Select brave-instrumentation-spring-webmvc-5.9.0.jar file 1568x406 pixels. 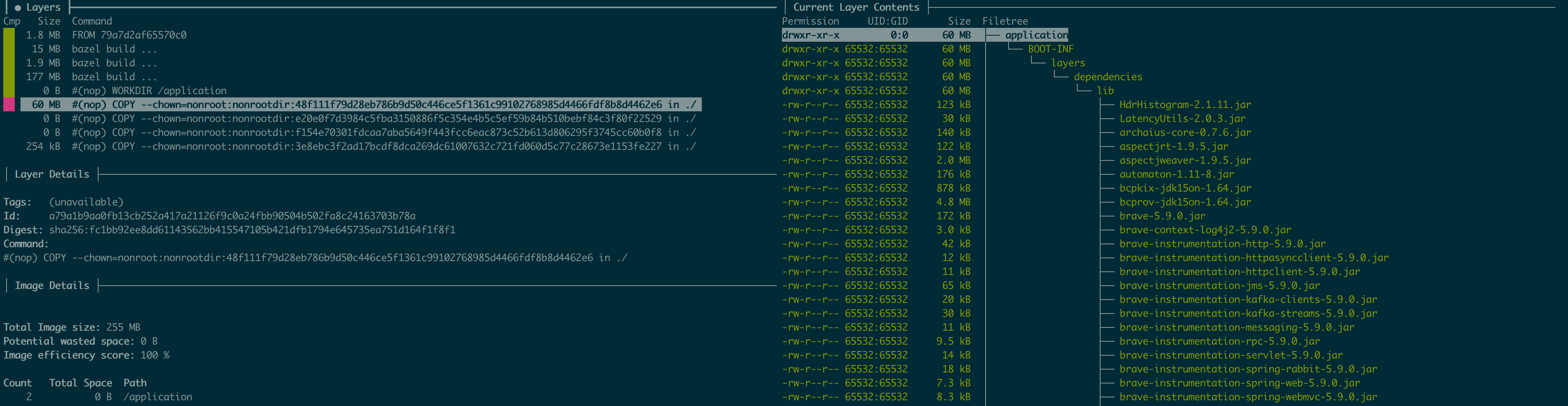coord(1248,397)
